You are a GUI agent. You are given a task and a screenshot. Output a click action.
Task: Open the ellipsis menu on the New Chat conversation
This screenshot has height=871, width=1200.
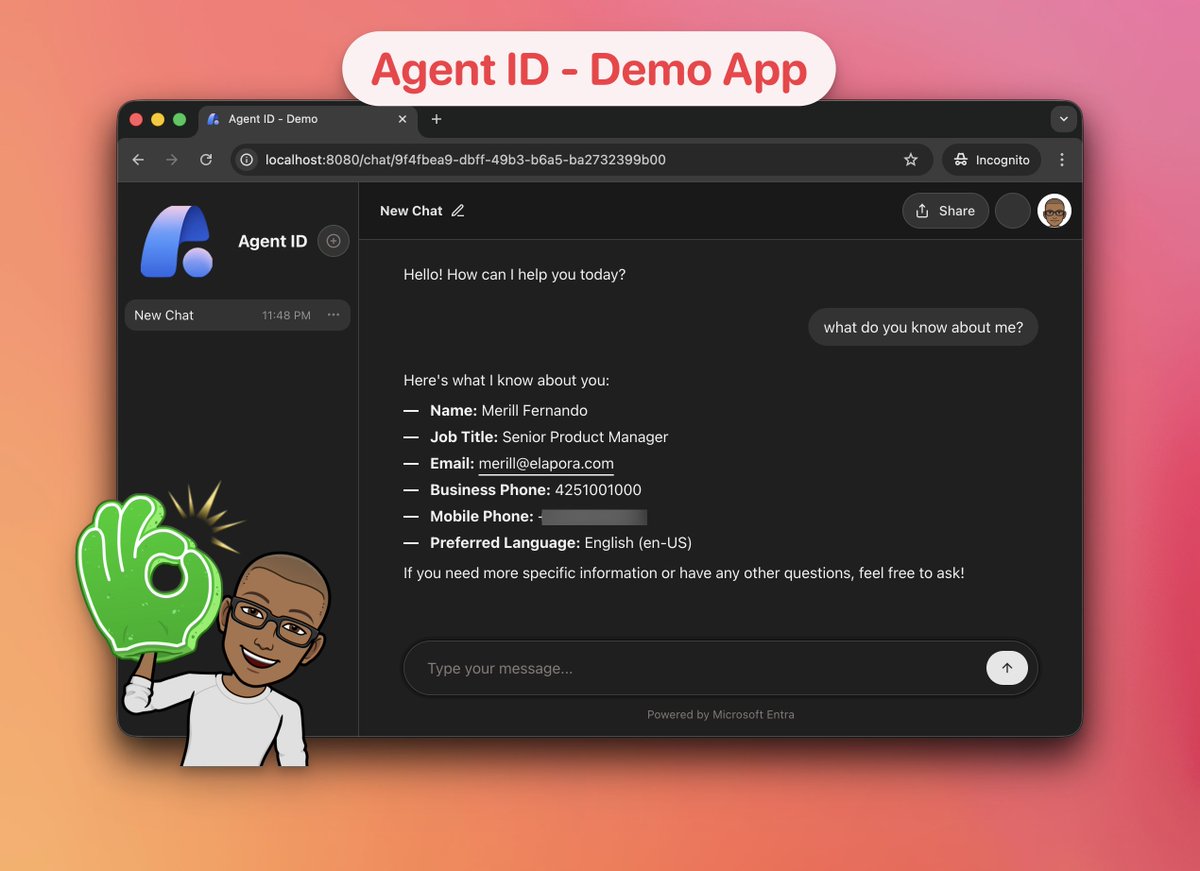(x=333, y=314)
